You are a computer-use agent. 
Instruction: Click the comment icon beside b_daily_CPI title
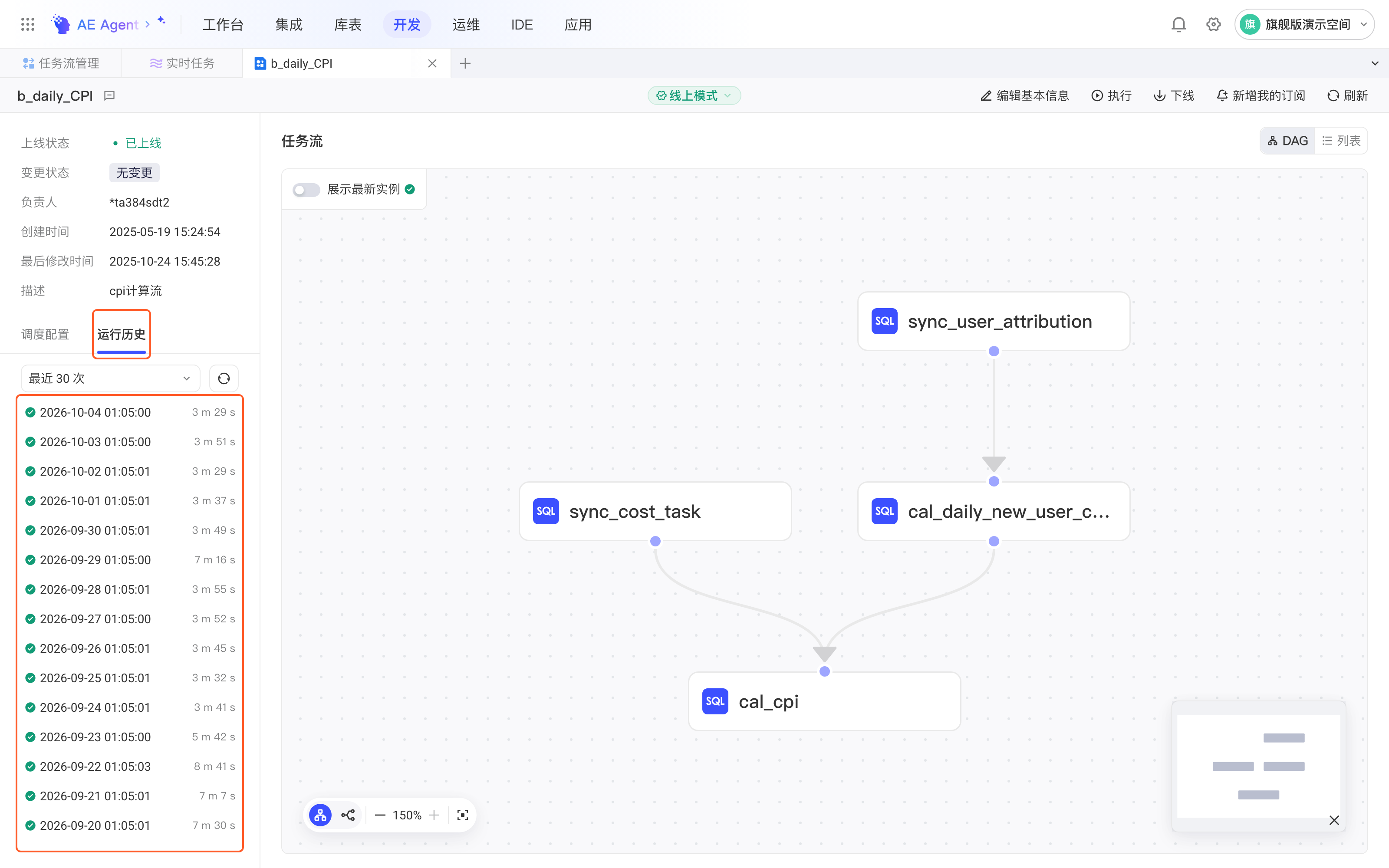coord(110,95)
